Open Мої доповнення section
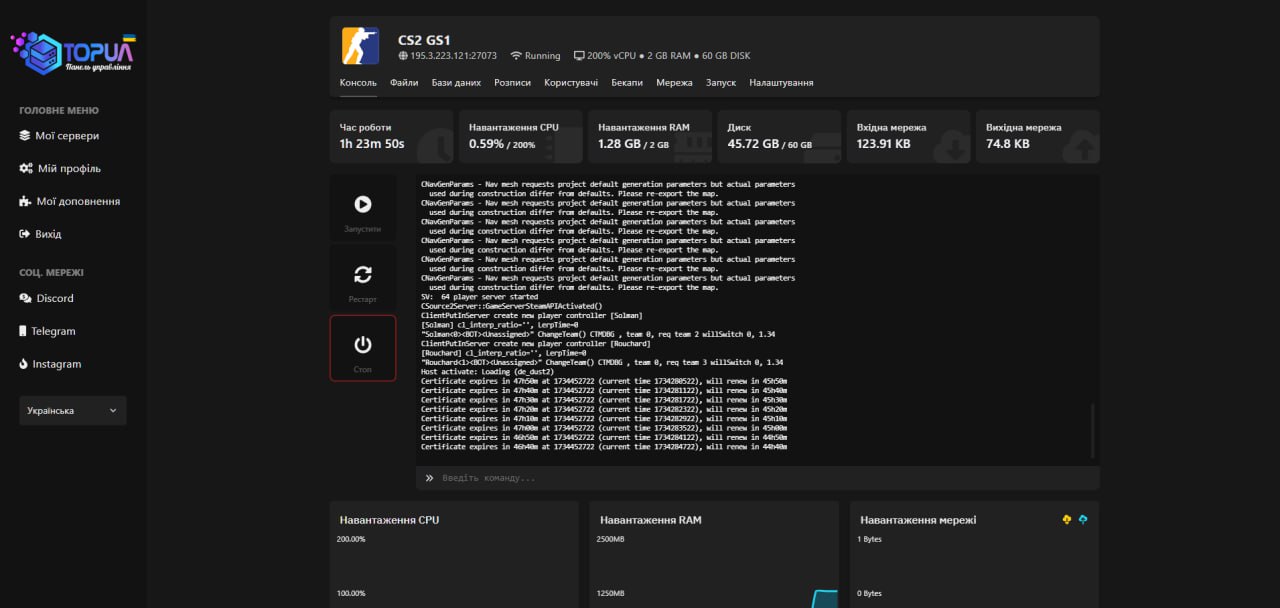 pos(77,201)
